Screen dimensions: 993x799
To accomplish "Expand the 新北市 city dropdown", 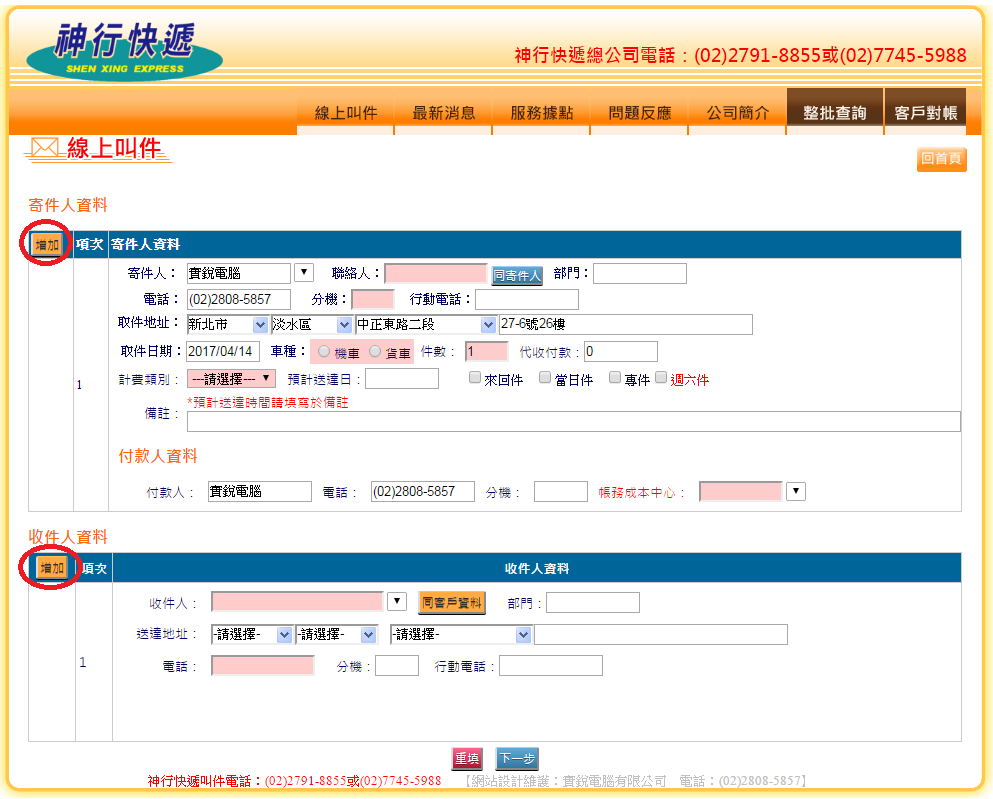I will pos(228,325).
